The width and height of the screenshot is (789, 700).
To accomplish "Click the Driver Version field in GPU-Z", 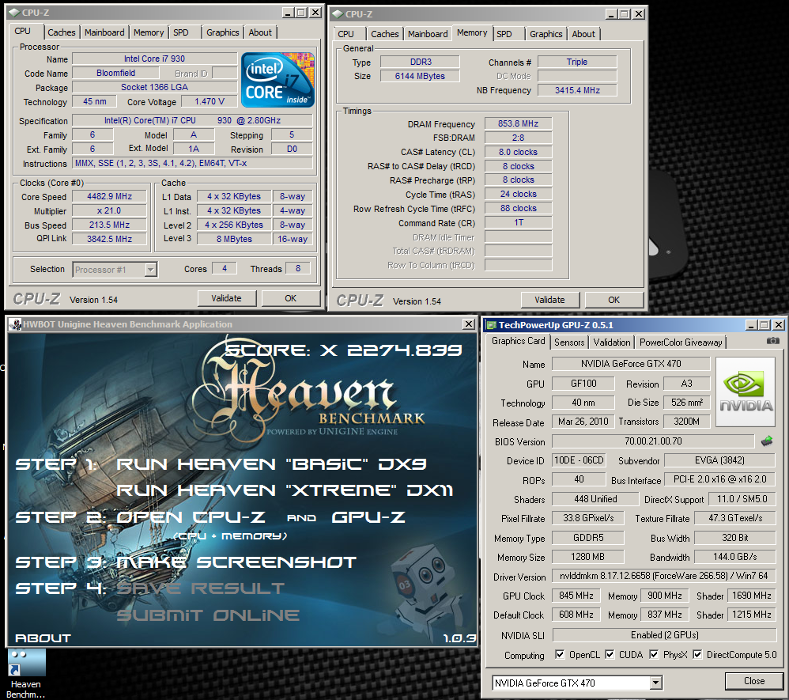I will 664,576.
